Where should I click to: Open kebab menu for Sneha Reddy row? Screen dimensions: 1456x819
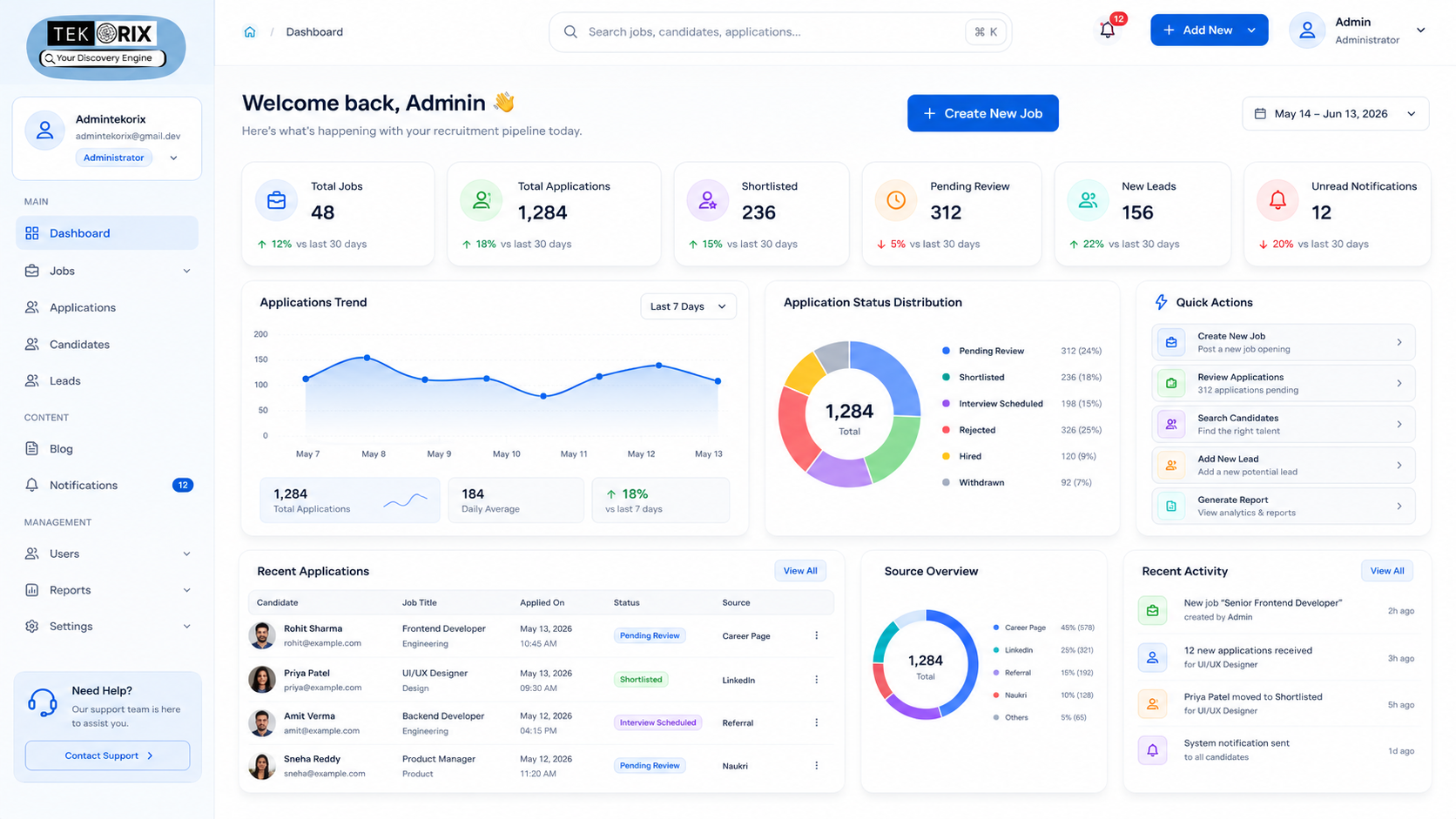click(816, 766)
